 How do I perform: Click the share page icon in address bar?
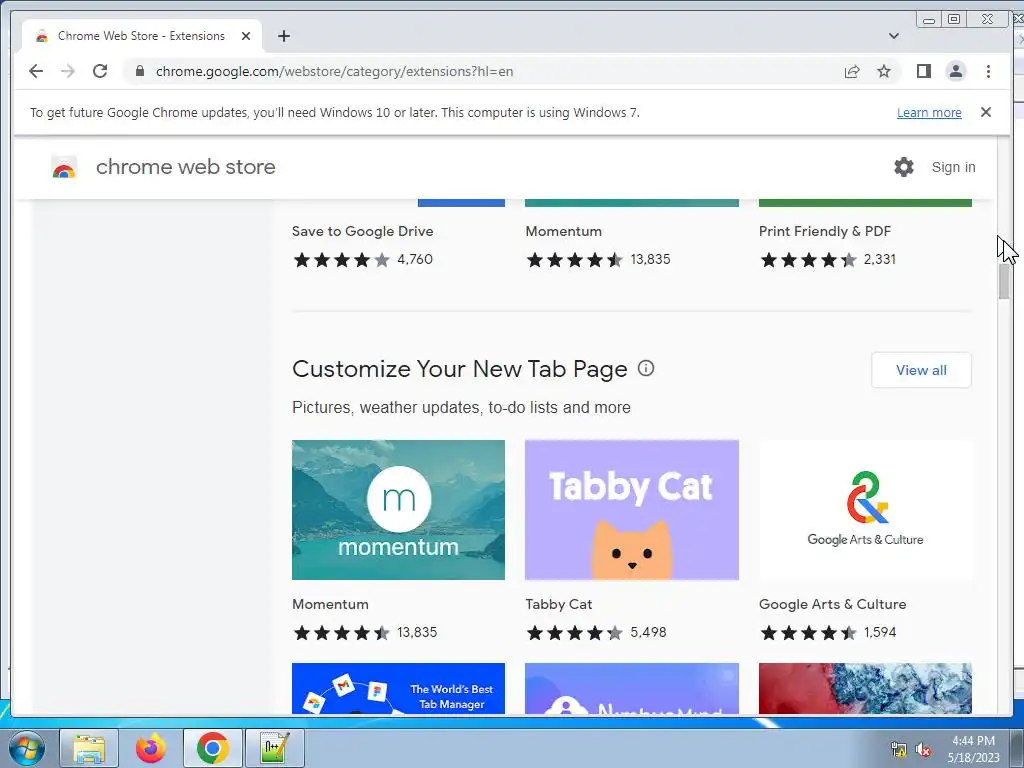pos(852,71)
